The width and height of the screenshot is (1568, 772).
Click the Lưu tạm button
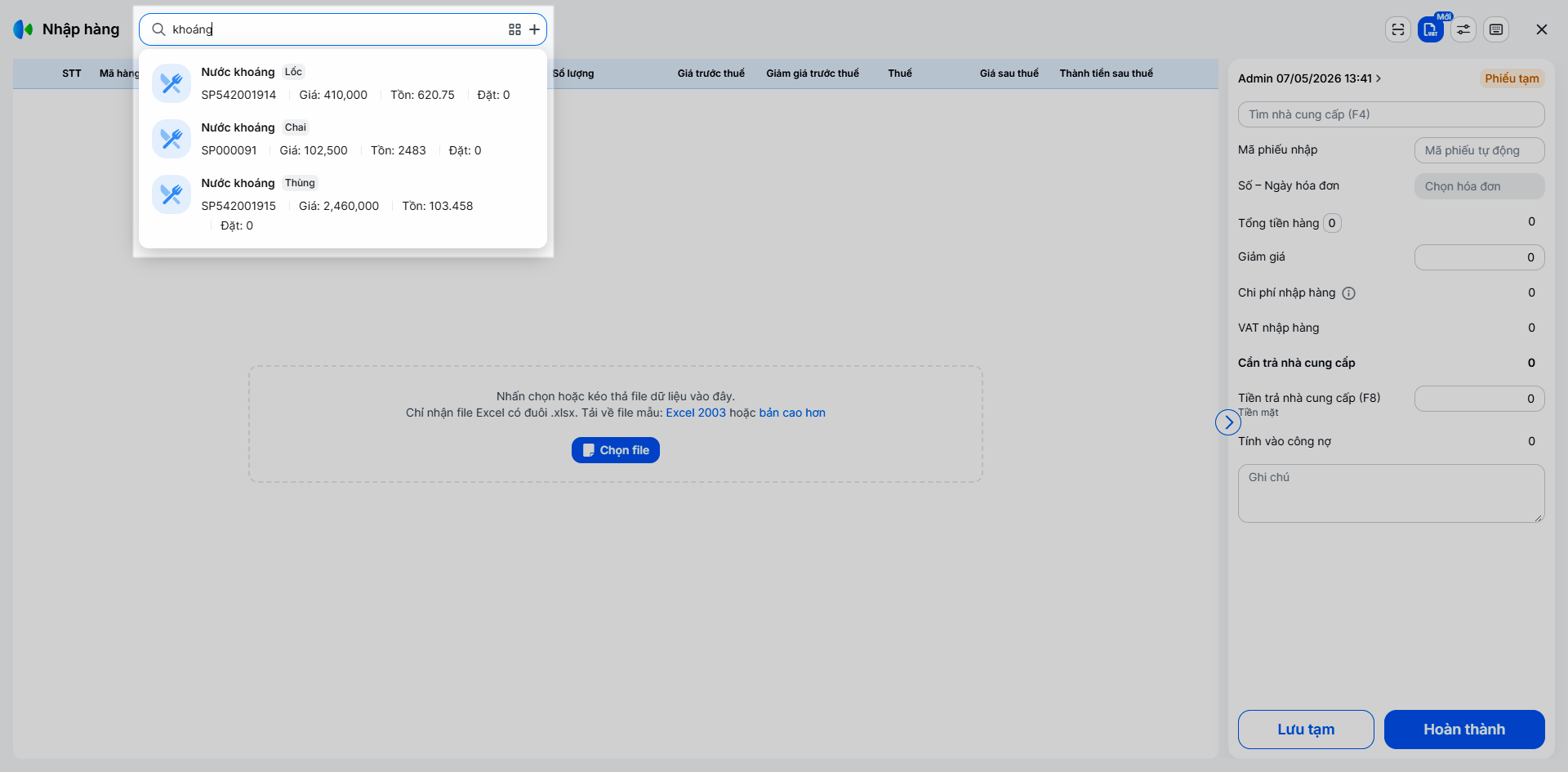click(x=1306, y=730)
